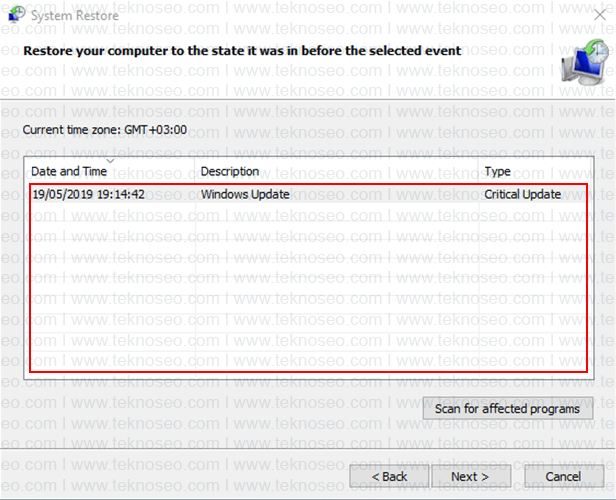
Task: Click the Critical Update type cell
Action: click(x=522, y=194)
